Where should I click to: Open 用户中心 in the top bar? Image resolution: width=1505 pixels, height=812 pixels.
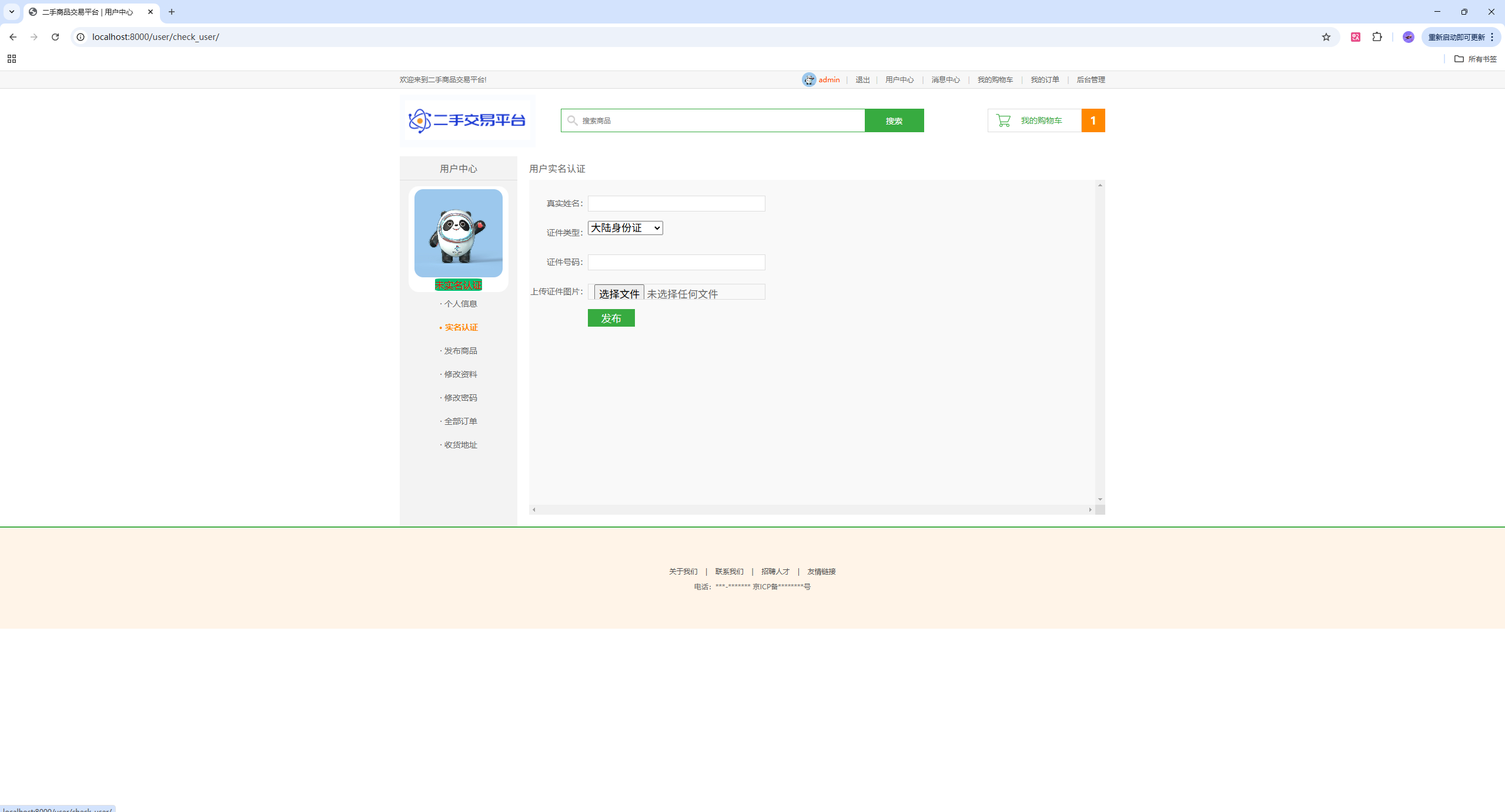[x=899, y=79]
